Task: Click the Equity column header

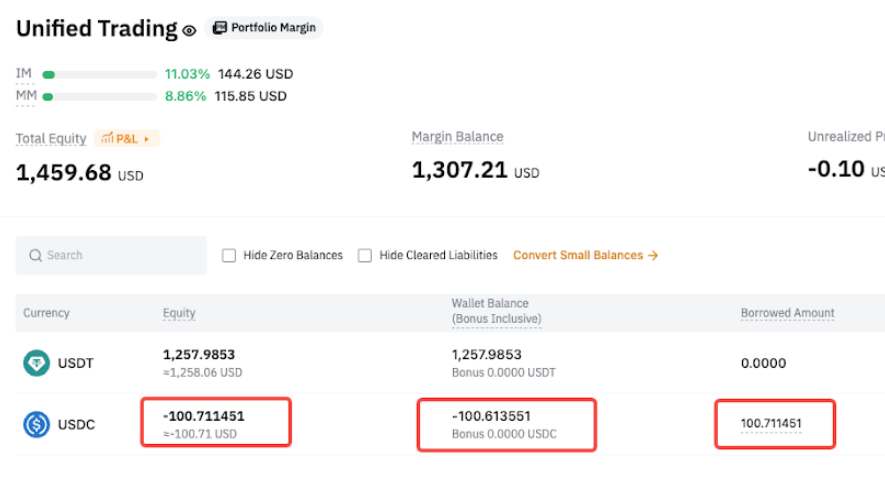Action: click(x=179, y=313)
